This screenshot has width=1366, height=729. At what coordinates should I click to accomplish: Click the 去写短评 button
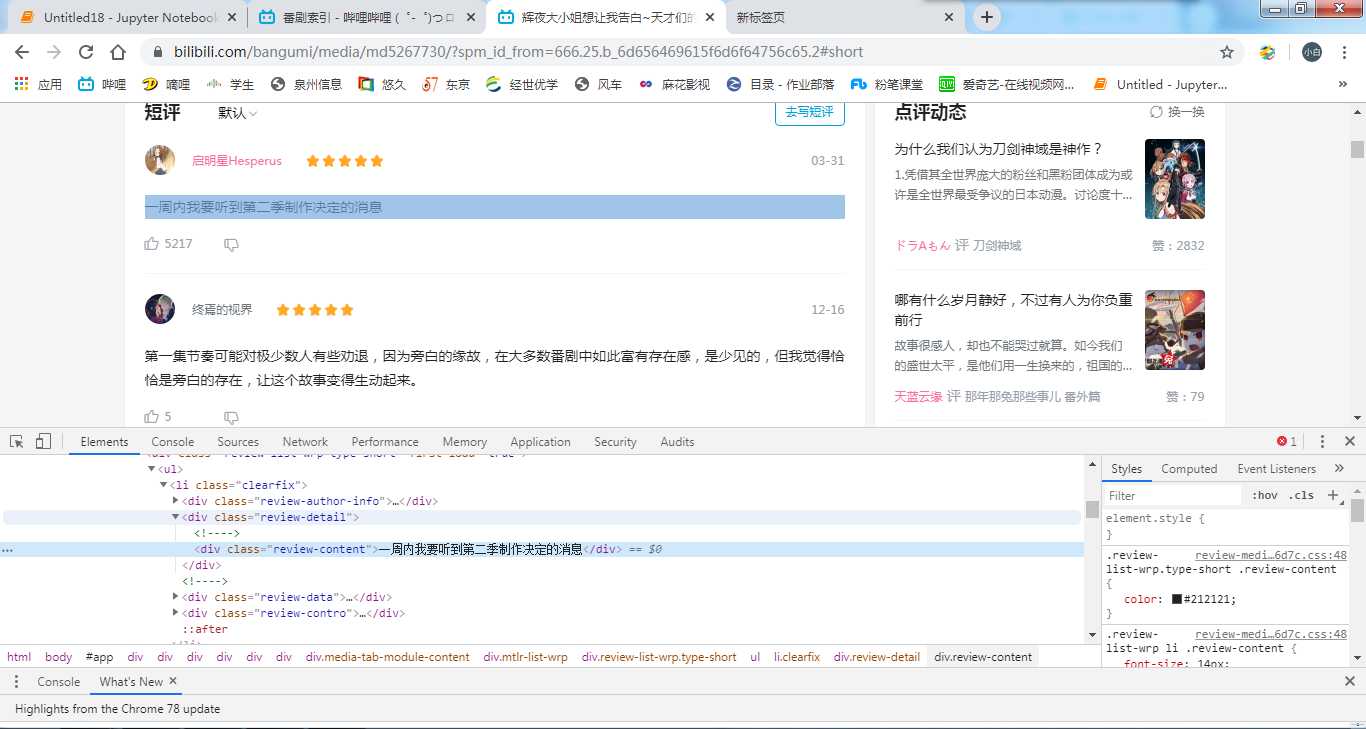[810, 112]
